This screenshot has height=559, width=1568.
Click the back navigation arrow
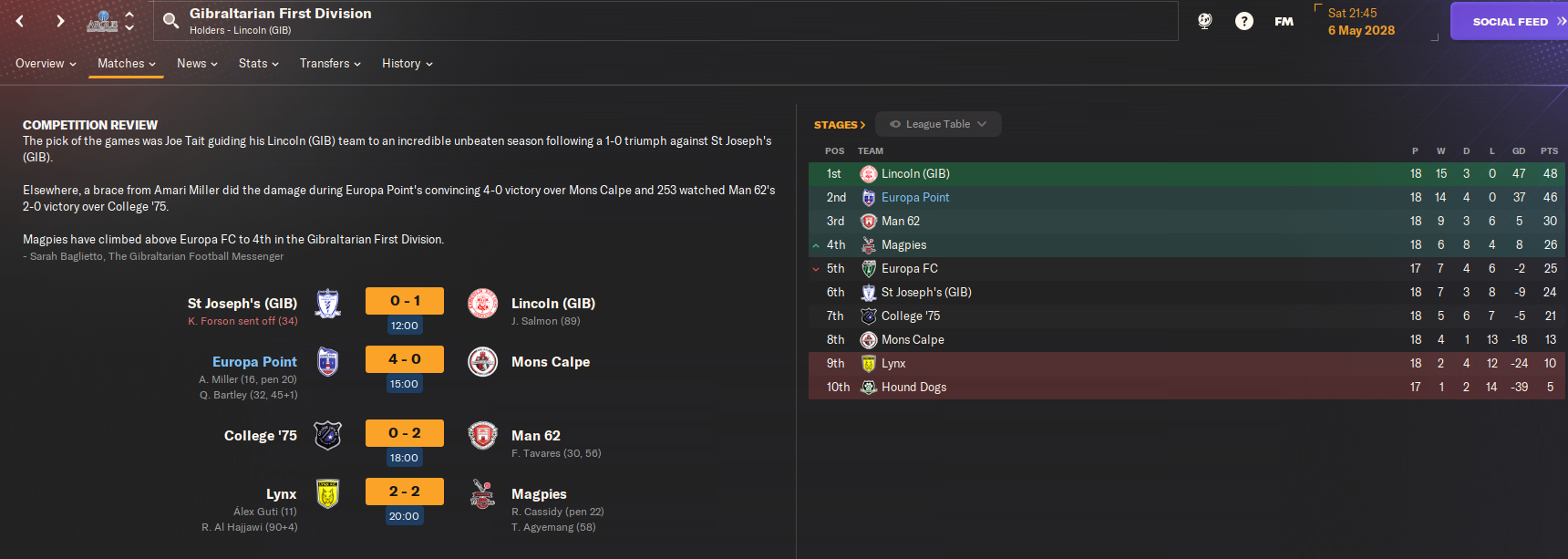(x=20, y=21)
